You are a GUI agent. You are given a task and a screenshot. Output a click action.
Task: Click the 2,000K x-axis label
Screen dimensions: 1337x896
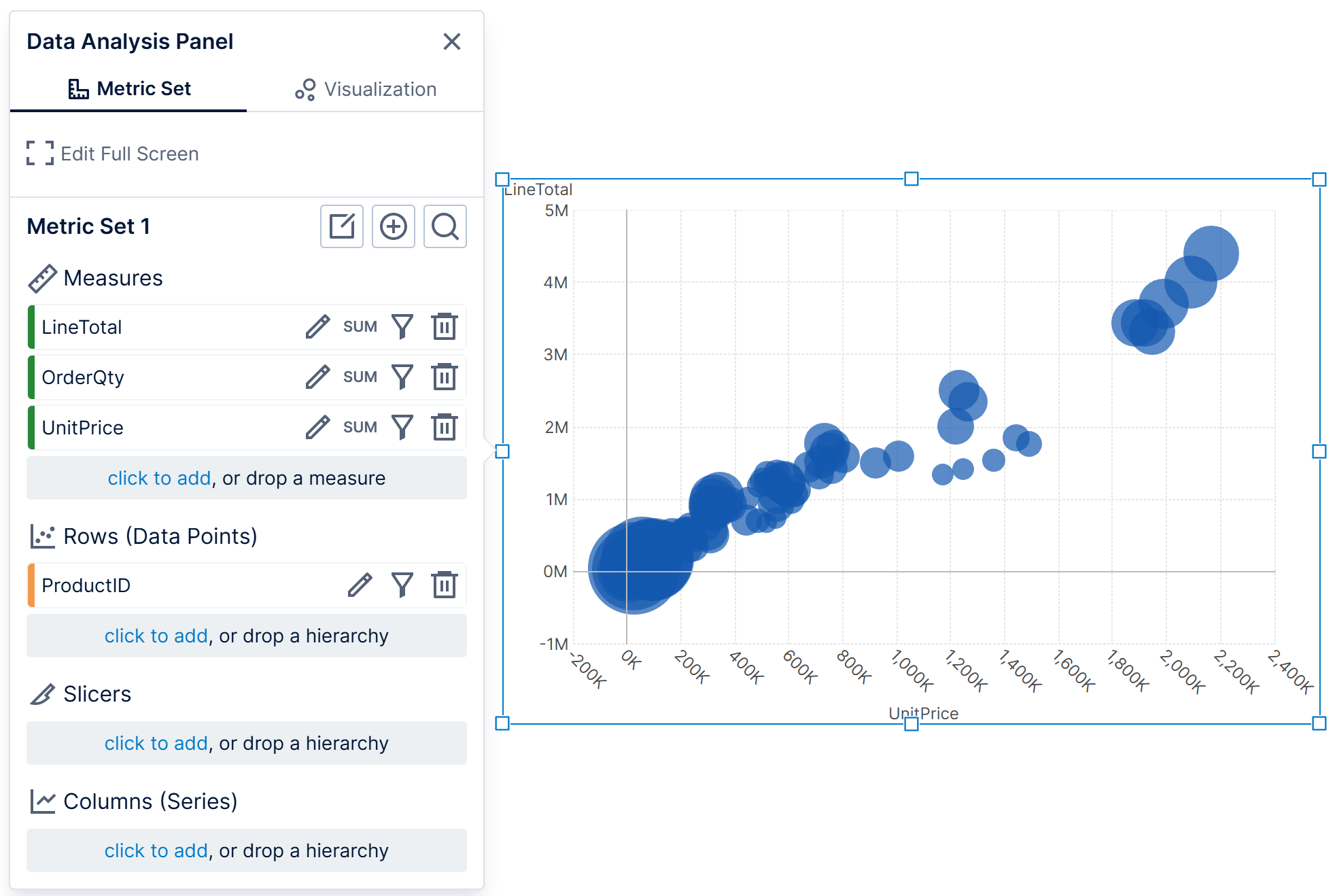click(1182, 672)
